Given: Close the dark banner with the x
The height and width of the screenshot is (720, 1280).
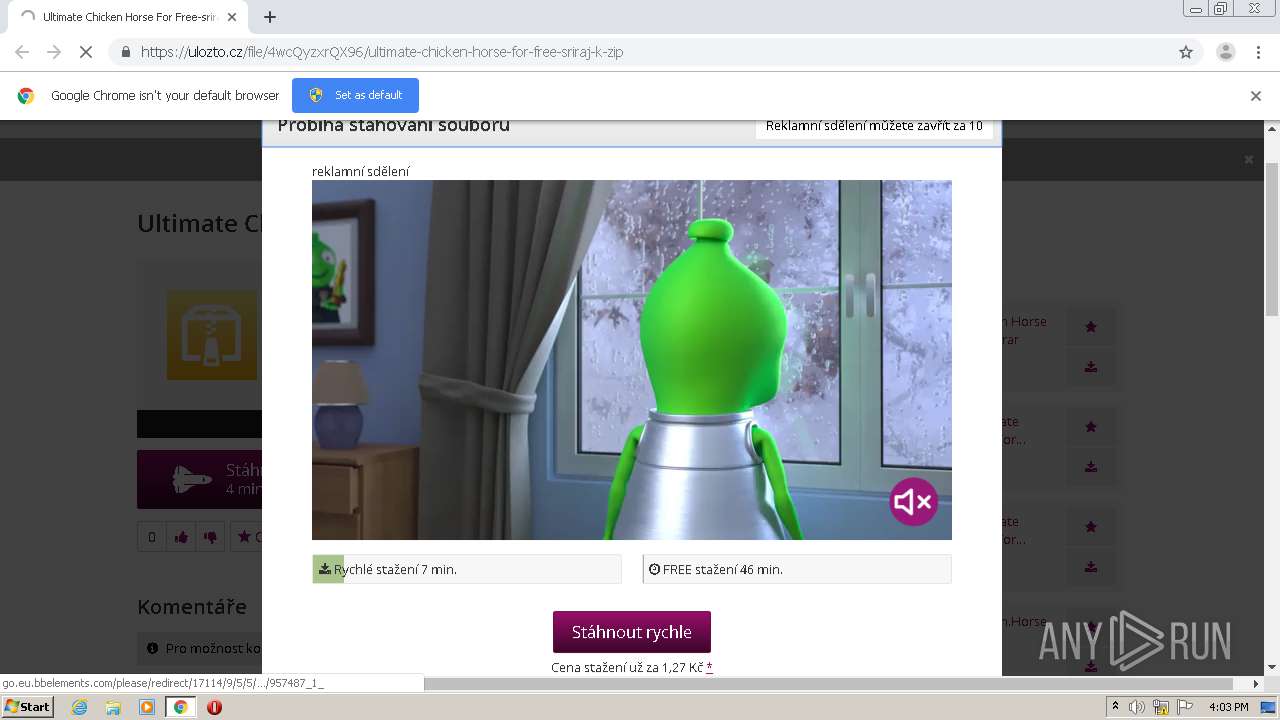Looking at the screenshot, I should pyautogui.click(x=1248, y=160).
